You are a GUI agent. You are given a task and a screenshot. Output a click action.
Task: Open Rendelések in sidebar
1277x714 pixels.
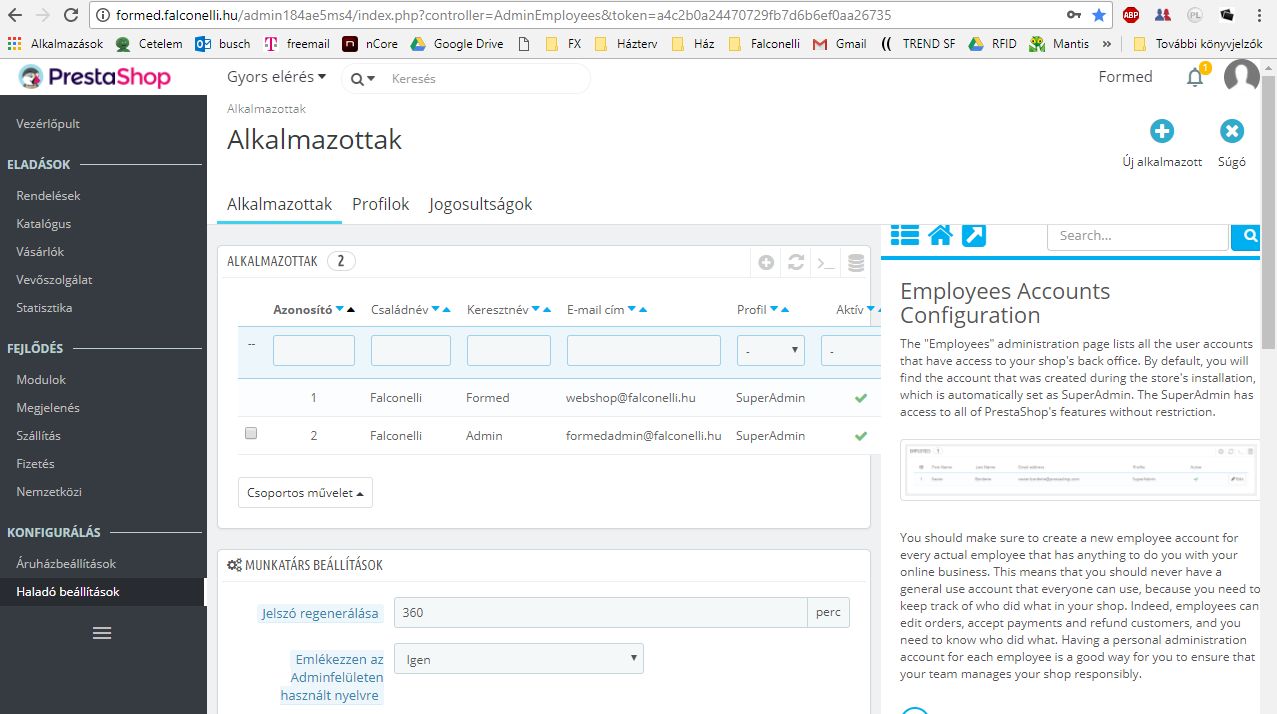(49, 196)
